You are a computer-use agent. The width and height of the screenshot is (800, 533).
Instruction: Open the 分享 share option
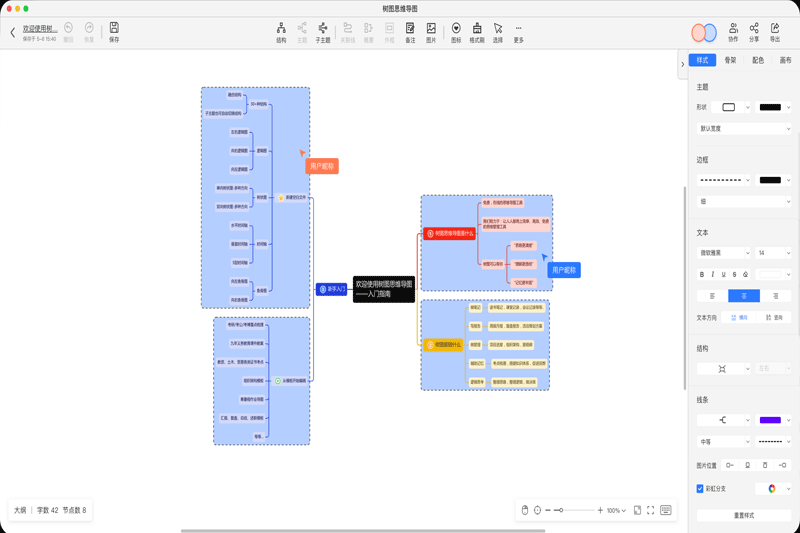click(754, 32)
